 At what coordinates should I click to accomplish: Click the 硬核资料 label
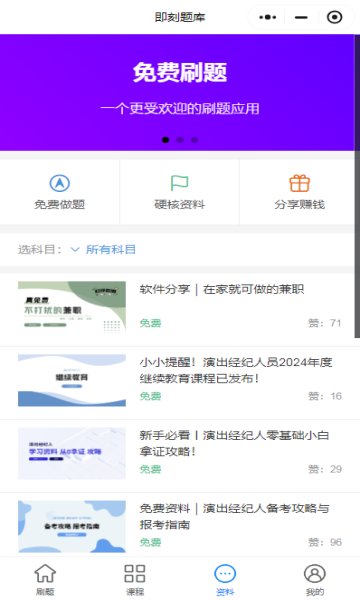[x=179, y=205]
